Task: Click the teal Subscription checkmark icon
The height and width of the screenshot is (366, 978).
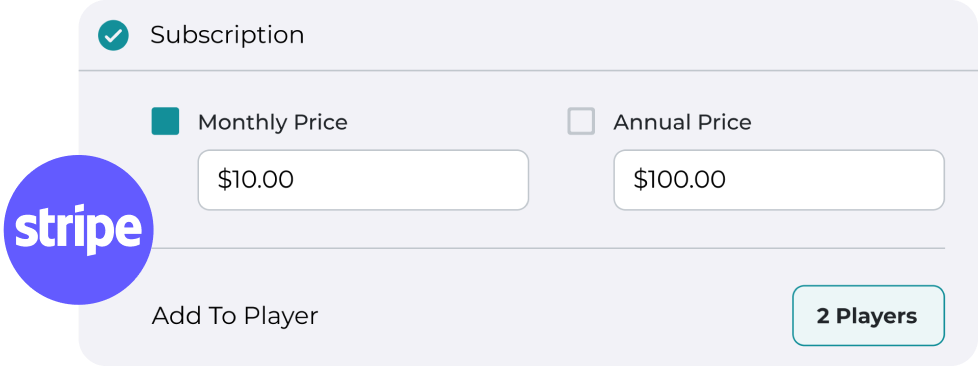Action: coord(114,36)
